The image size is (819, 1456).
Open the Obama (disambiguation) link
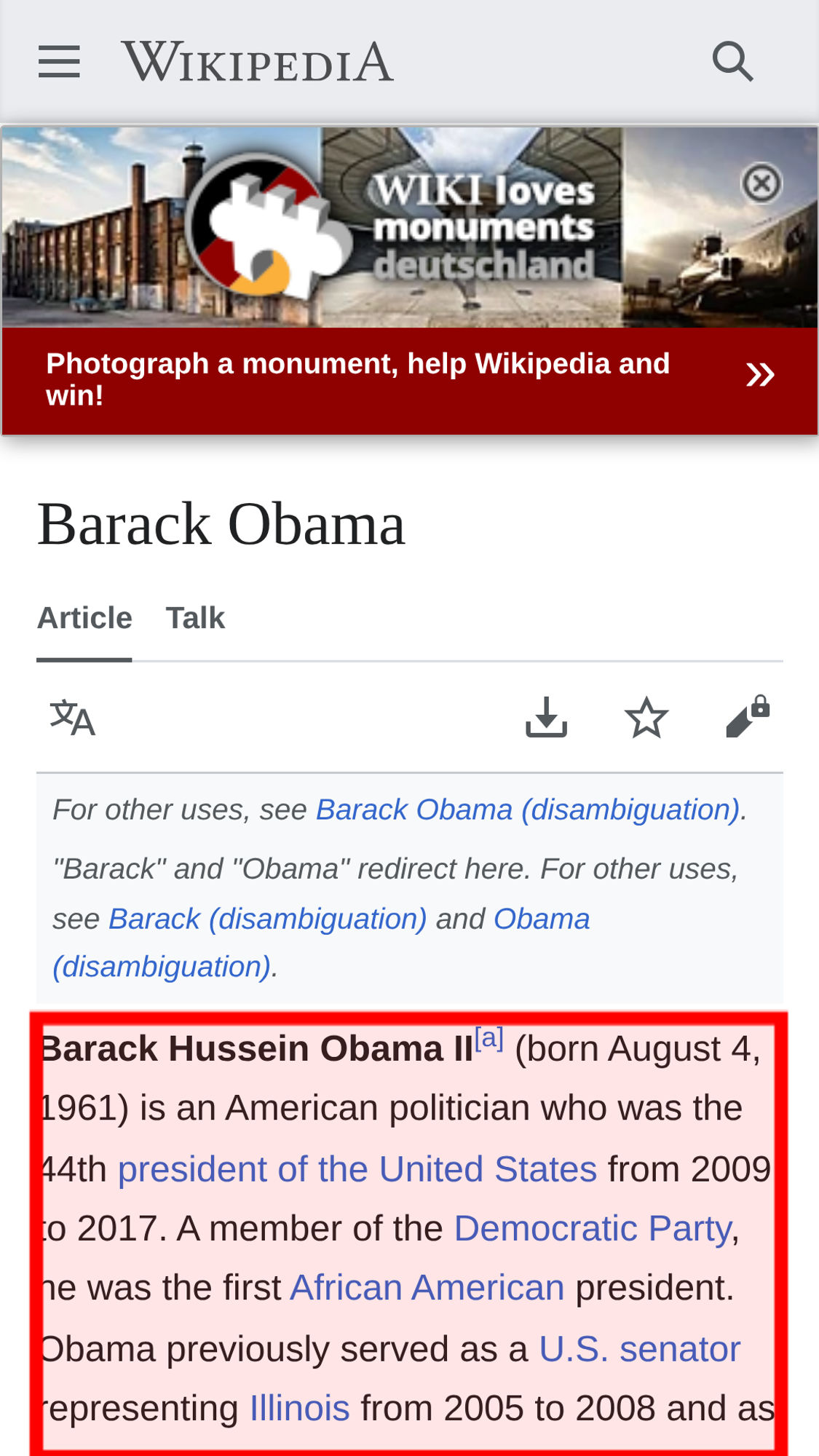(321, 943)
